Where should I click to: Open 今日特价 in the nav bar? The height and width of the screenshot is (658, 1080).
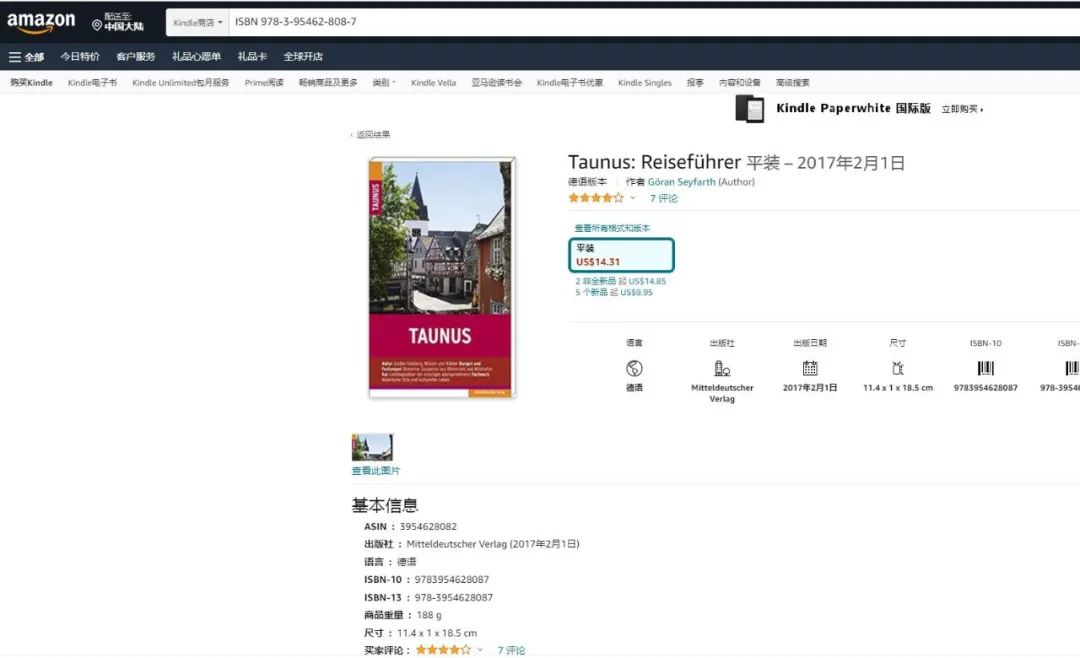click(80, 56)
